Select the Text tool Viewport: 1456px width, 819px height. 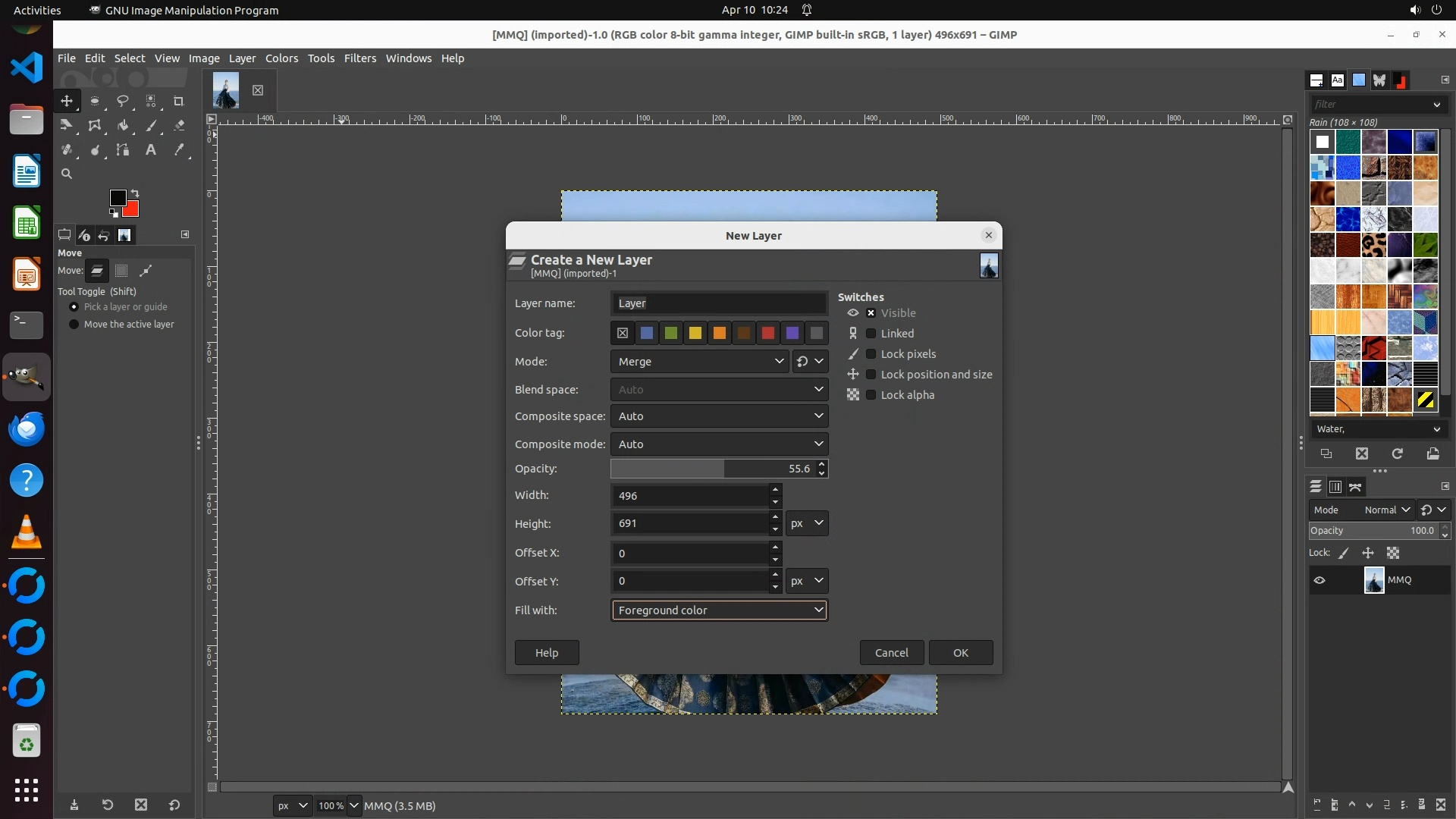(151, 149)
